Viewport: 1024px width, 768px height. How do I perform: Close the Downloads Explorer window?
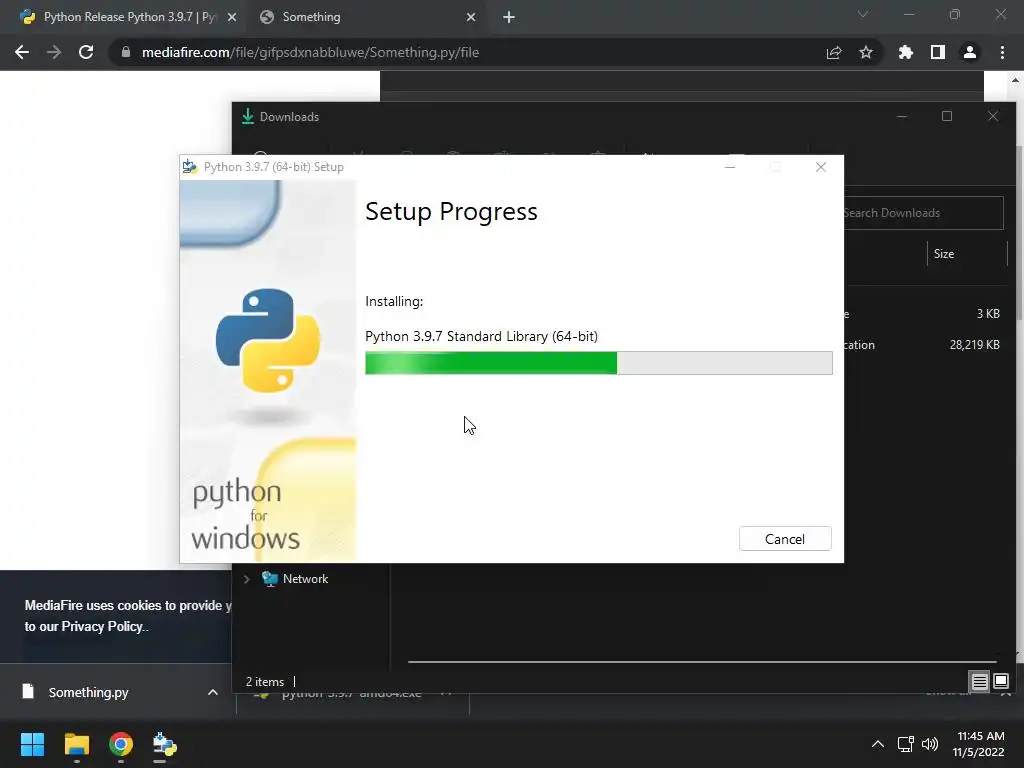pyautogui.click(x=993, y=116)
